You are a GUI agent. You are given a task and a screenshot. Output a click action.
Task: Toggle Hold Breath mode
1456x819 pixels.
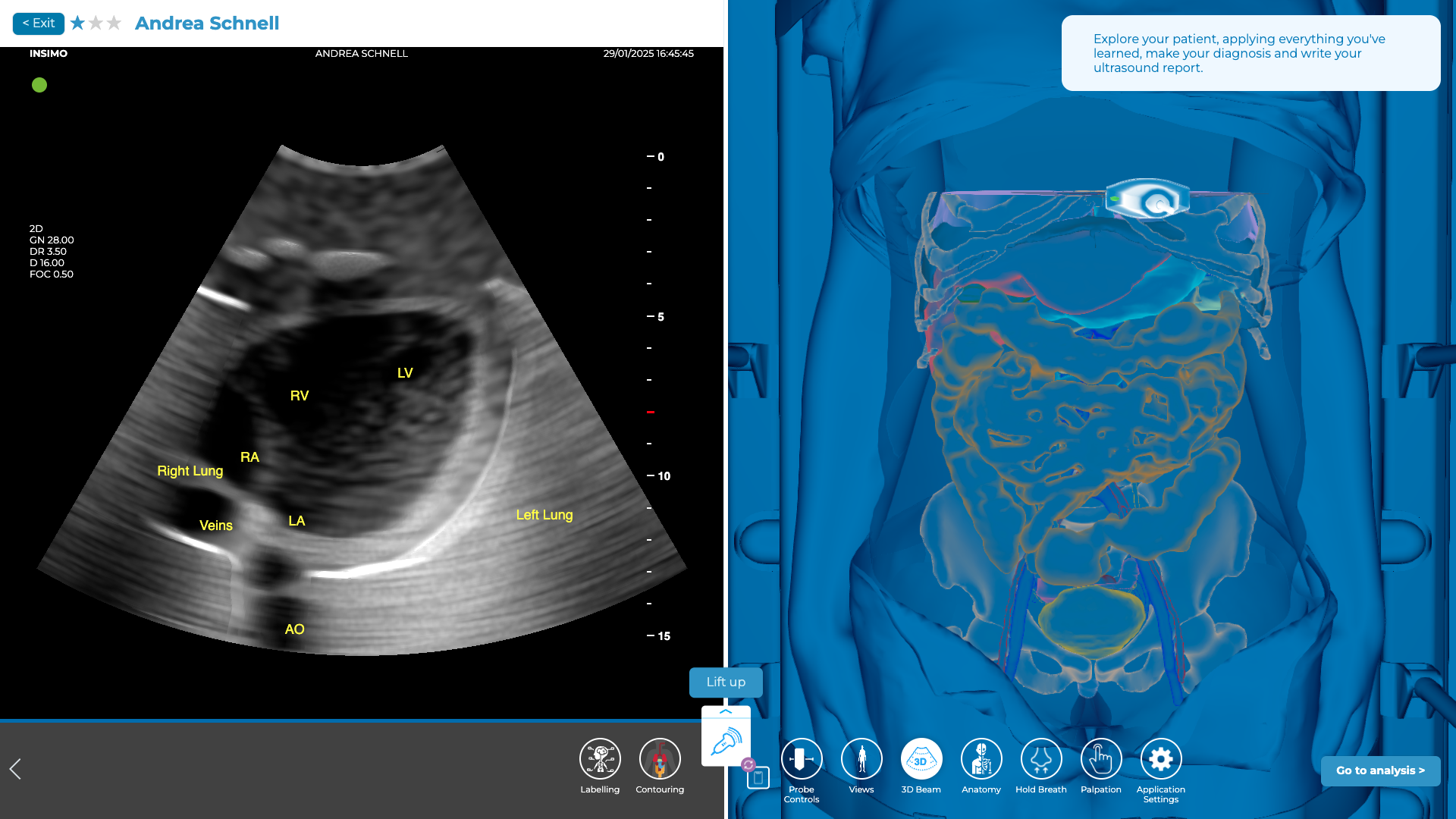tap(1041, 759)
